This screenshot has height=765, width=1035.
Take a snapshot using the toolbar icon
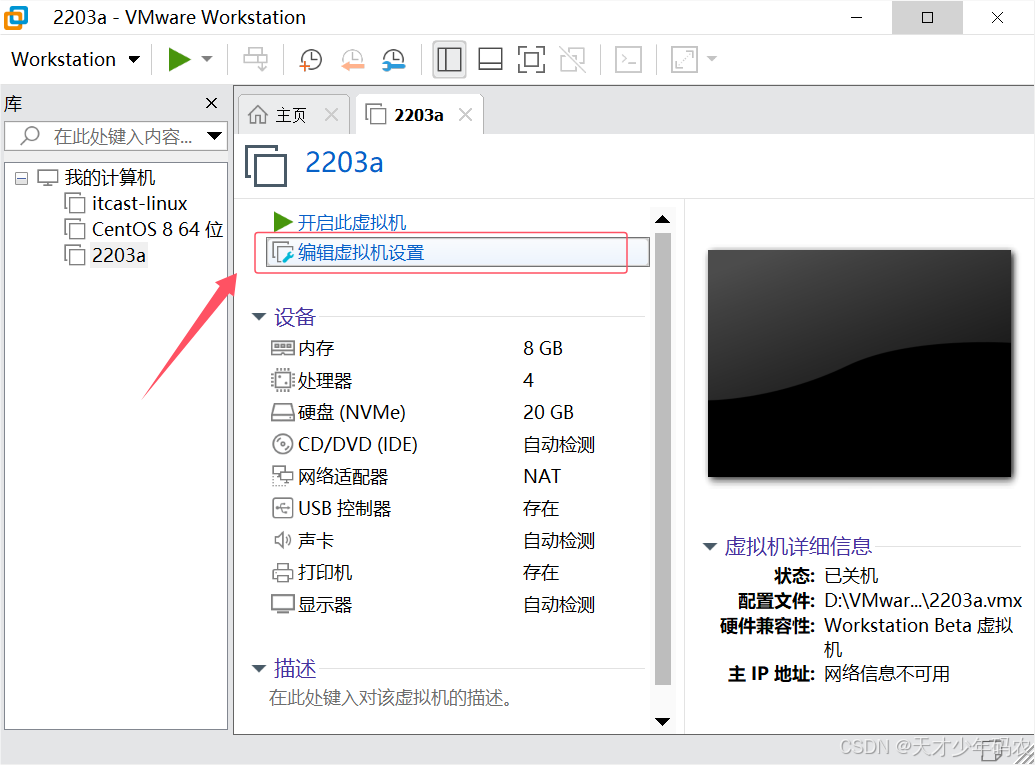click(310, 60)
